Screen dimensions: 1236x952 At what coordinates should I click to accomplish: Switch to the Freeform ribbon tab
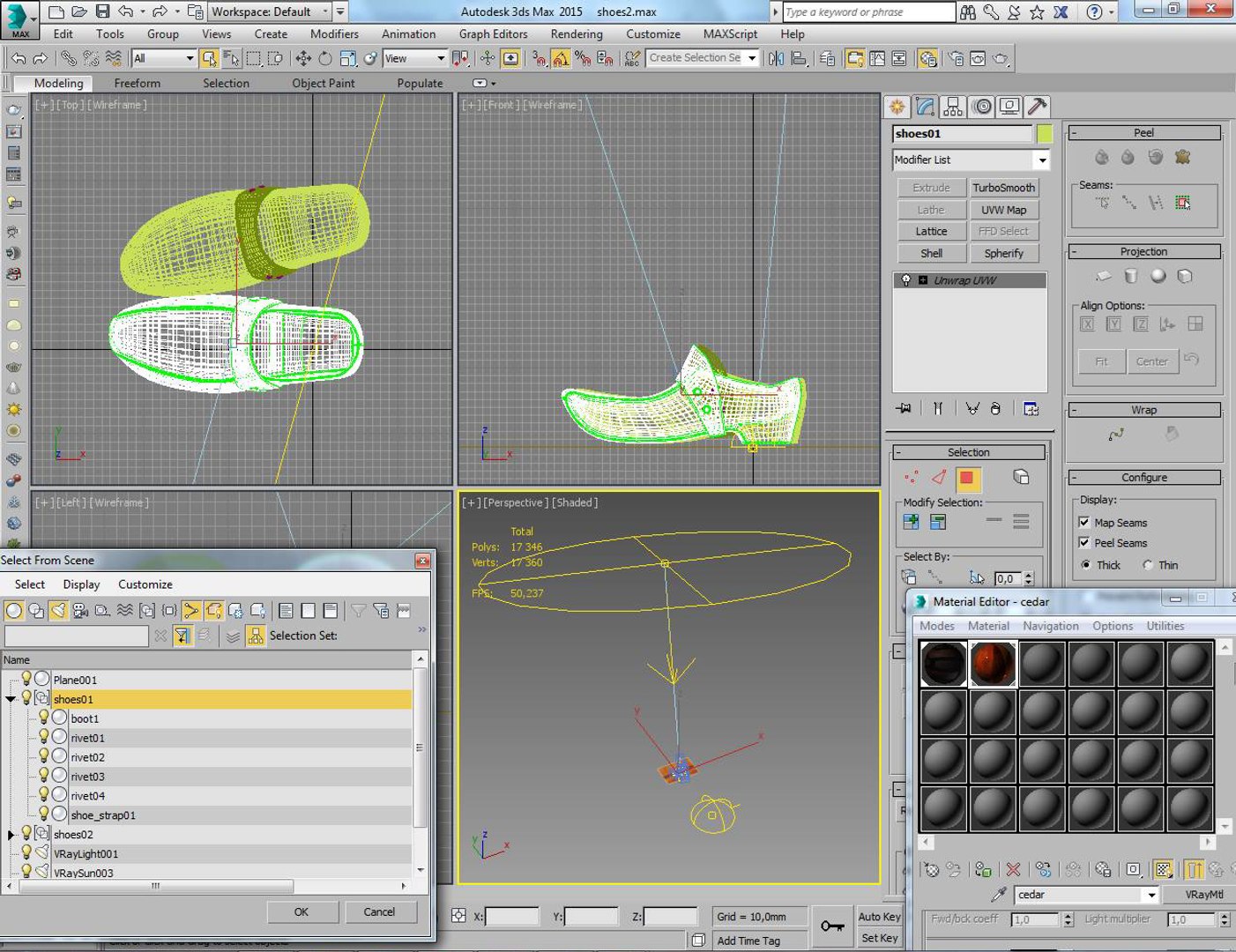[138, 83]
